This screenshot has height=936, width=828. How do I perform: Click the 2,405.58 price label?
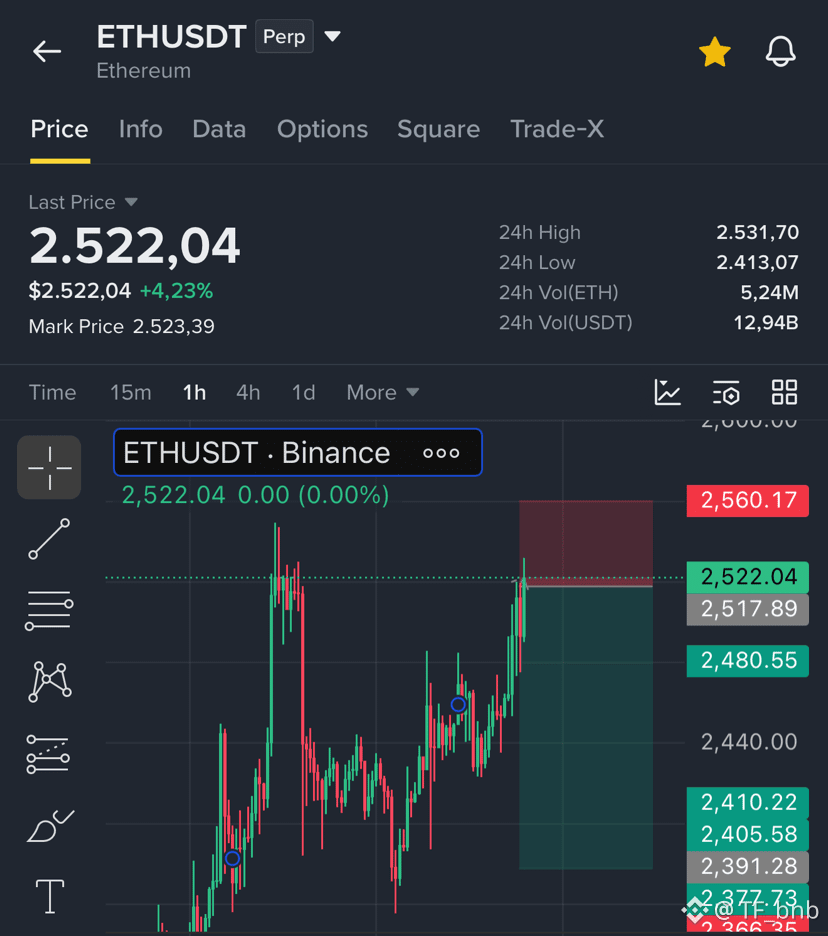[748, 835]
